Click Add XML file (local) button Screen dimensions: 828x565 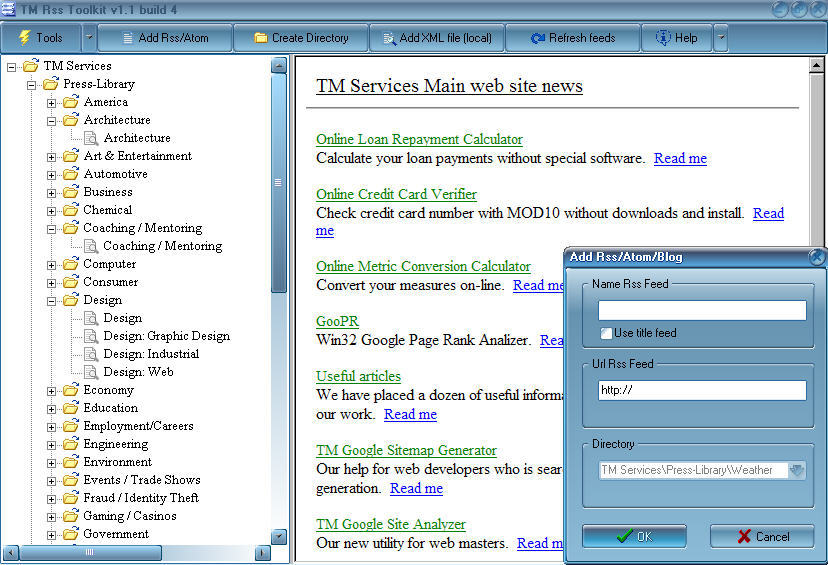[x=437, y=38]
